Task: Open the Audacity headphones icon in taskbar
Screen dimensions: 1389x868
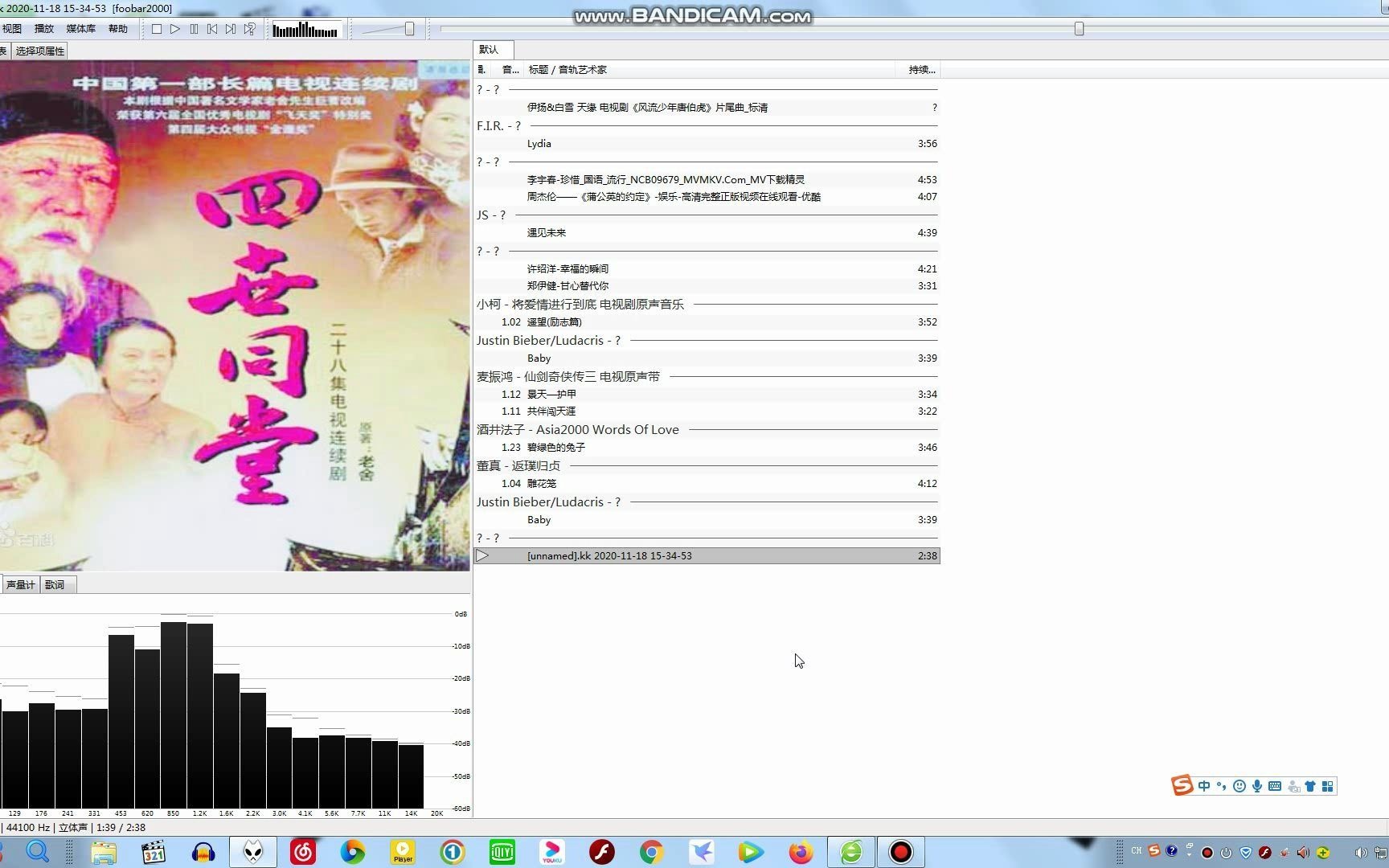Action: pos(203,852)
